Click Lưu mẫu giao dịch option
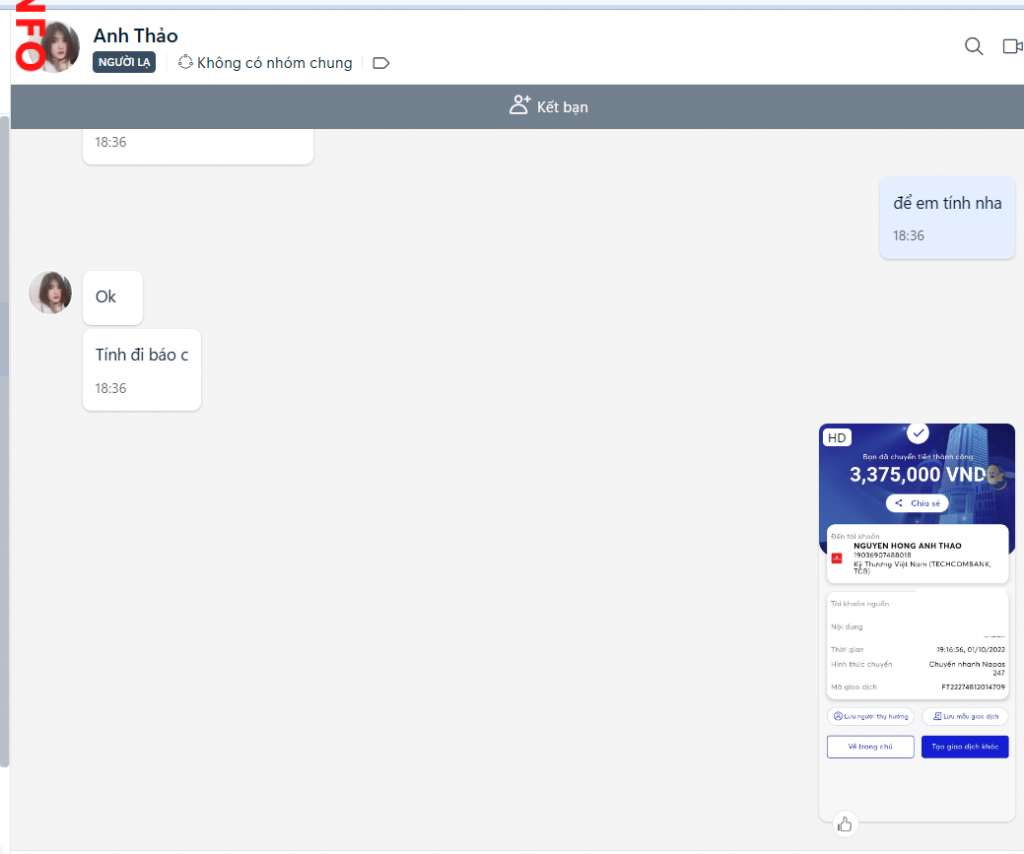This screenshot has width=1024, height=854. [x=965, y=716]
